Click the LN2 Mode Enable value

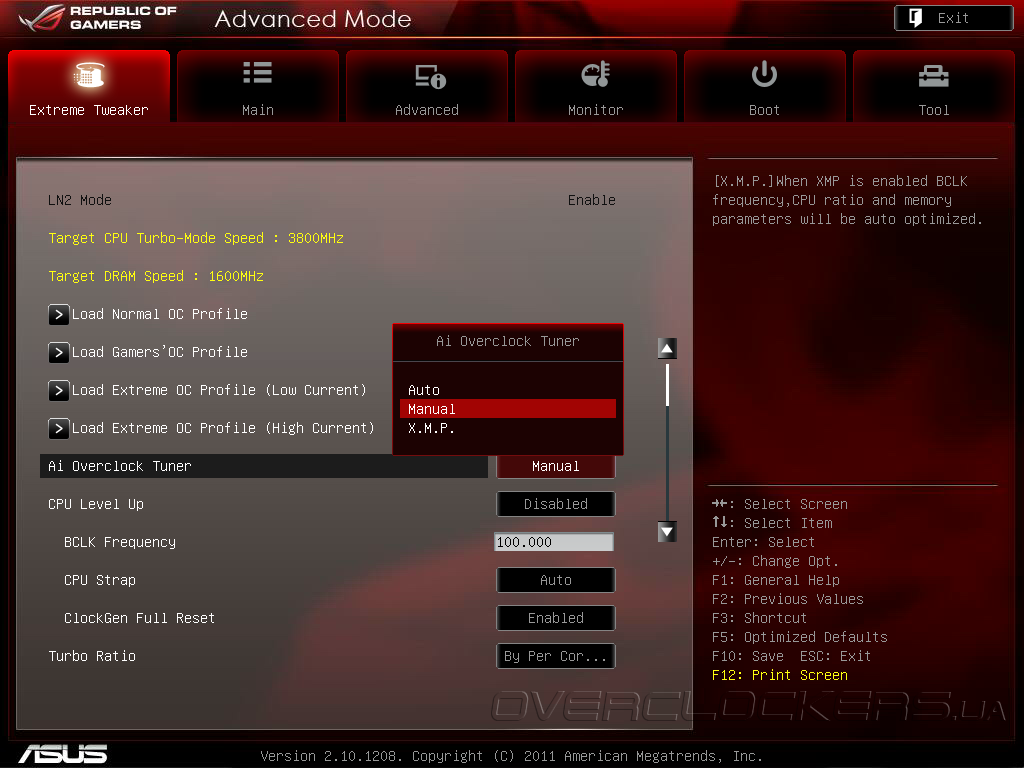pyautogui.click(x=592, y=200)
